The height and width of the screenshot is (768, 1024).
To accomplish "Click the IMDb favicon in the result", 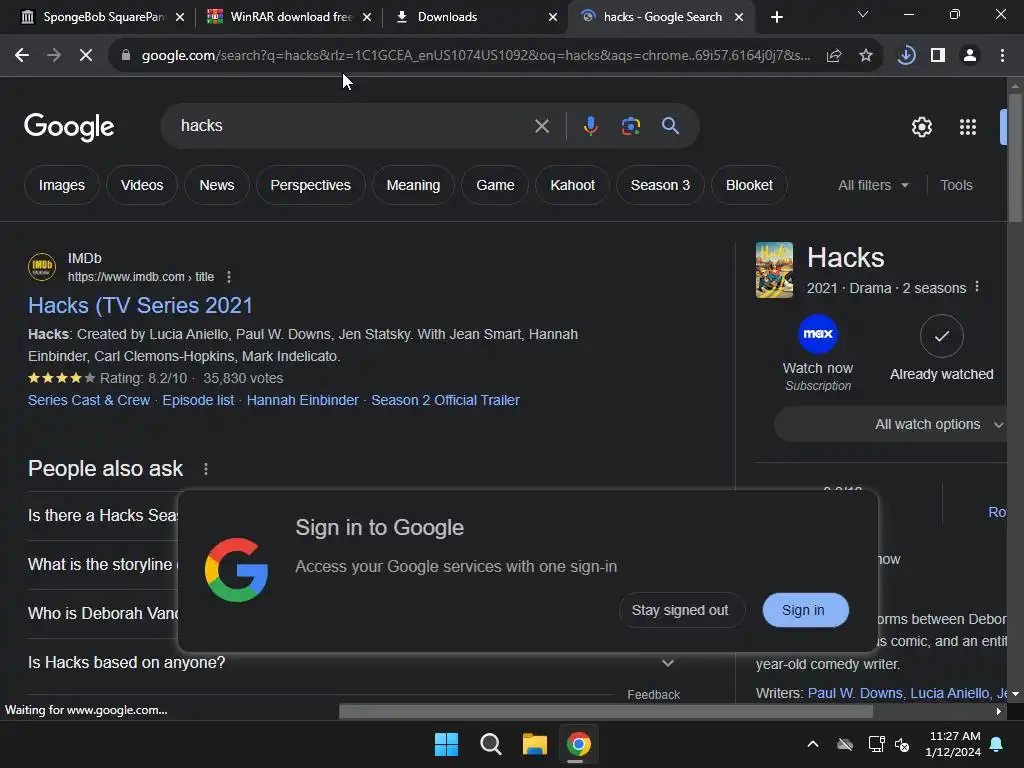I will pos(42,267).
